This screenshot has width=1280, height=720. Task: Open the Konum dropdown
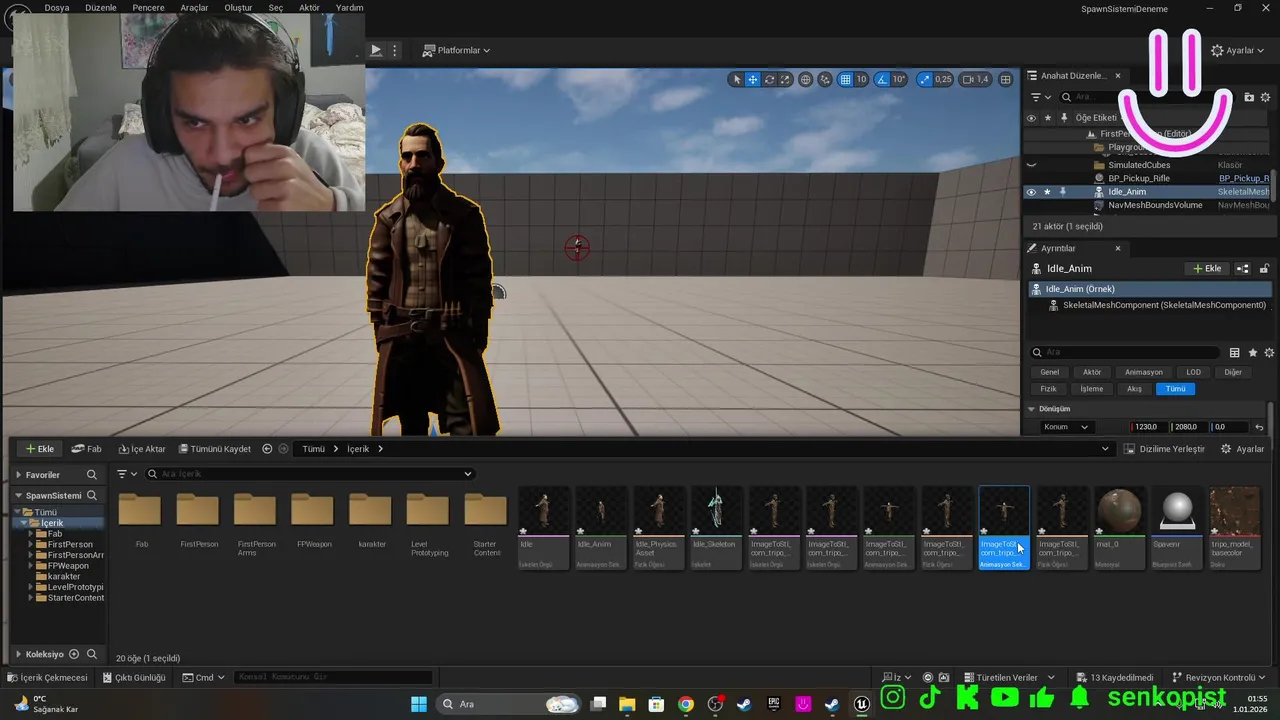coord(1065,427)
